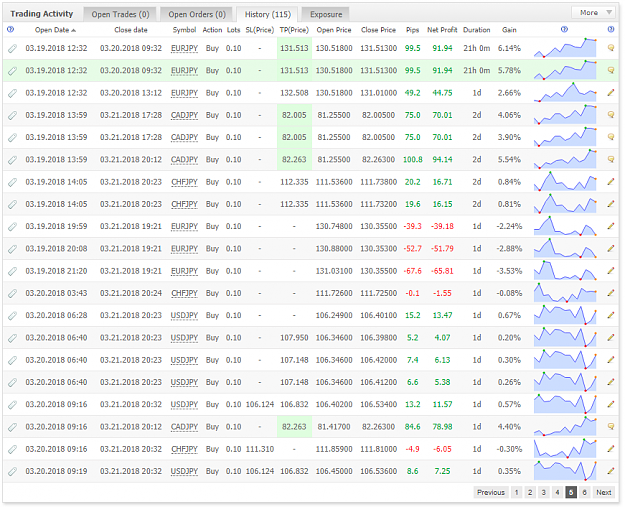
Task: Open comment bubble on the 3.90% gain CADJPY row
Action: 611,137
